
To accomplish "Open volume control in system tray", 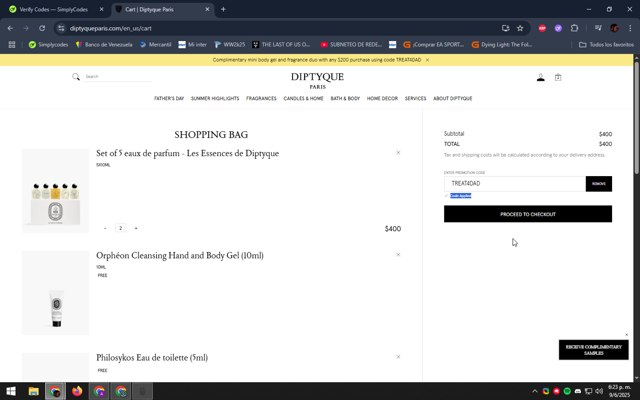I will tap(599, 391).
